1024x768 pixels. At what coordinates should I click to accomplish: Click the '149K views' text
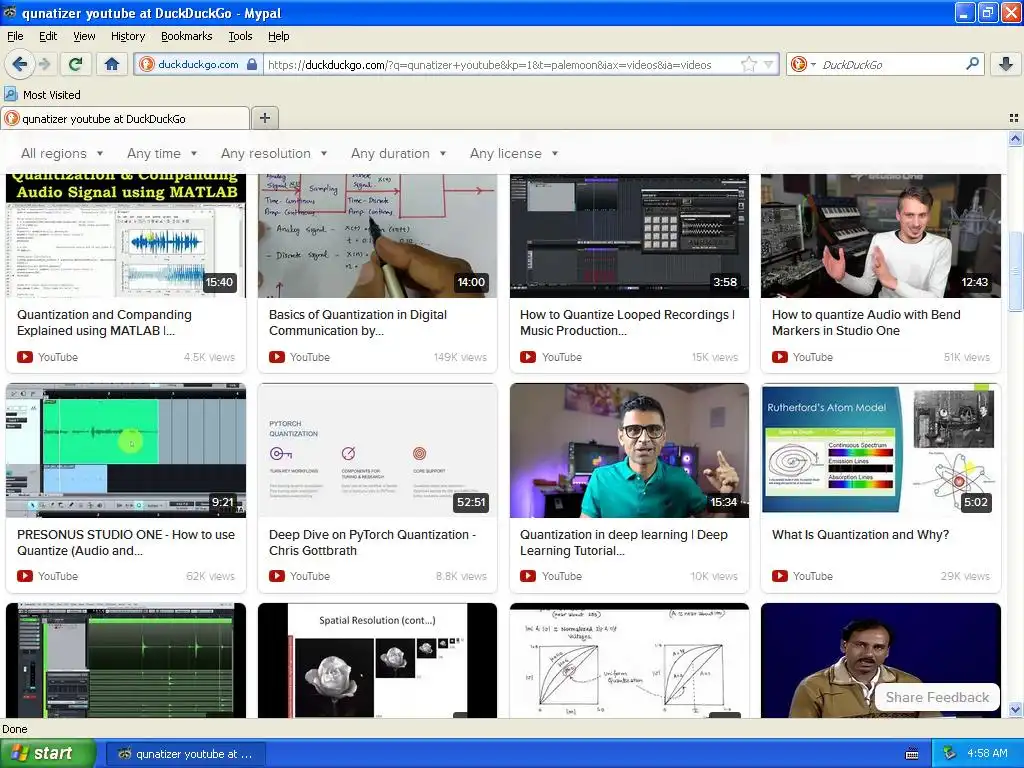460,357
